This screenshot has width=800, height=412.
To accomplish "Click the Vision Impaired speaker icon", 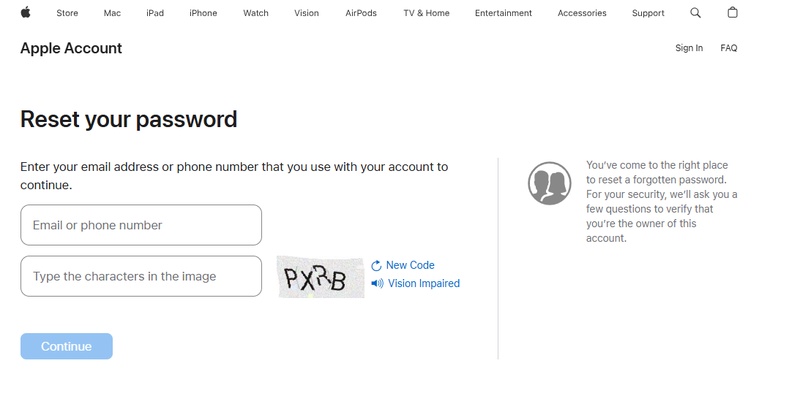I will tap(377, 284).
